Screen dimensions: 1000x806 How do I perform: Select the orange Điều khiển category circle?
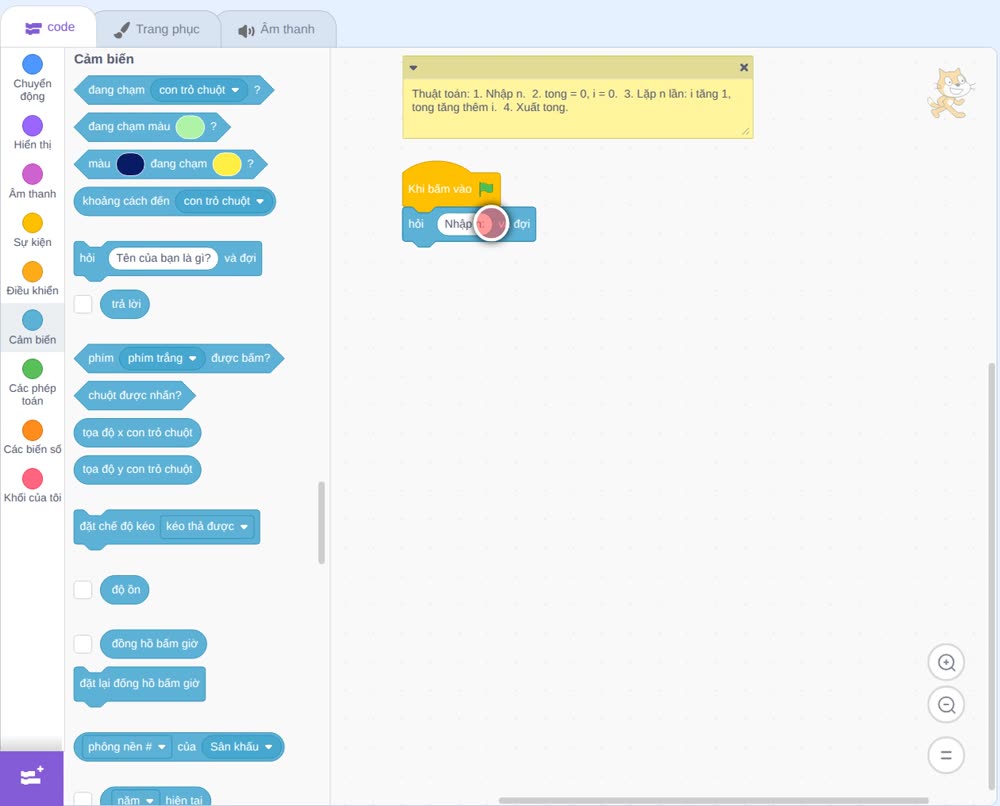pos(33,272)
